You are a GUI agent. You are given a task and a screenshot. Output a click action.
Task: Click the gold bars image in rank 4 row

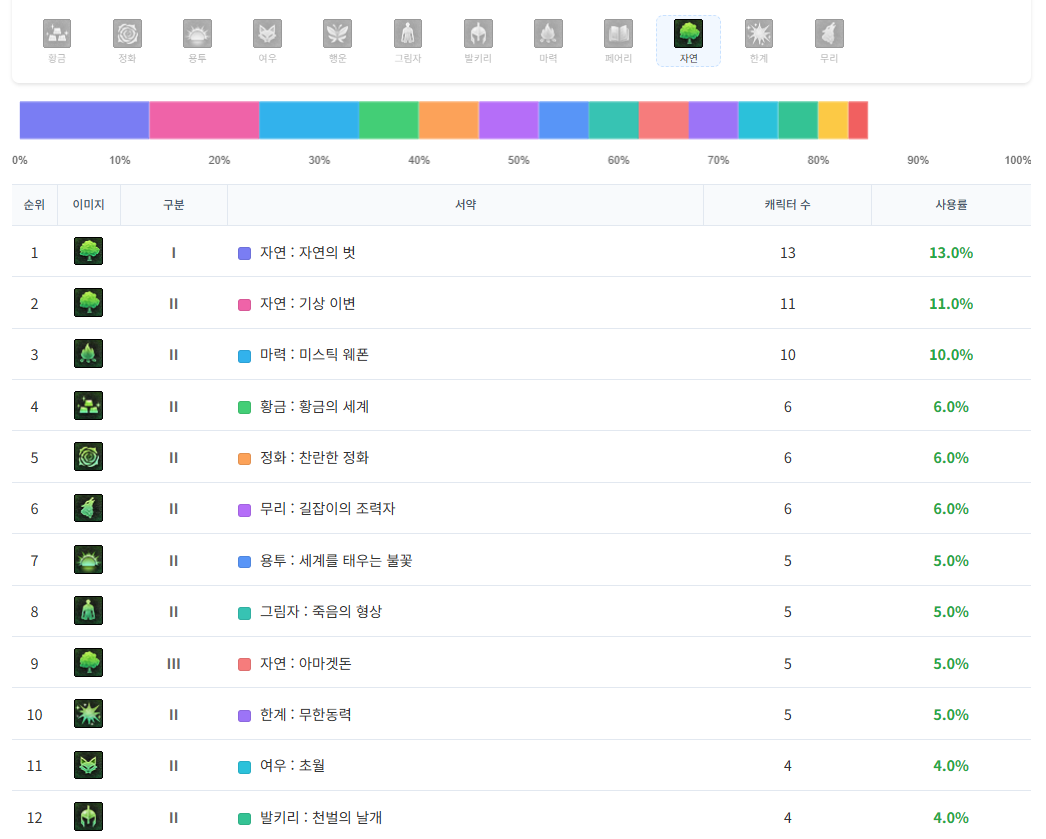pyautogui.click(x=89, y=406)
